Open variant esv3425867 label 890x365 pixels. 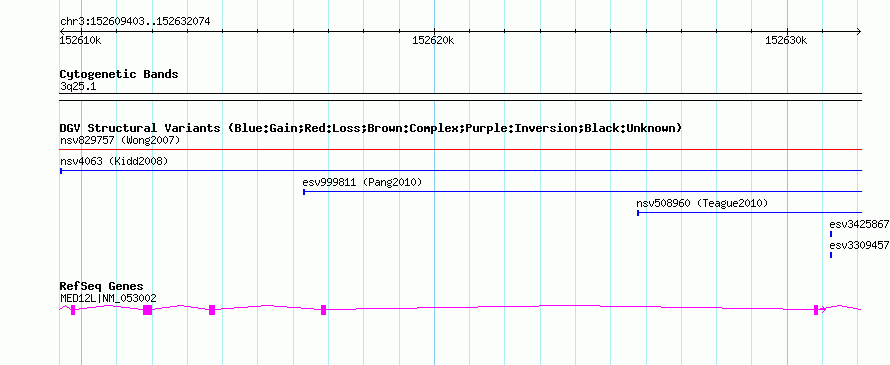point(859,224)
